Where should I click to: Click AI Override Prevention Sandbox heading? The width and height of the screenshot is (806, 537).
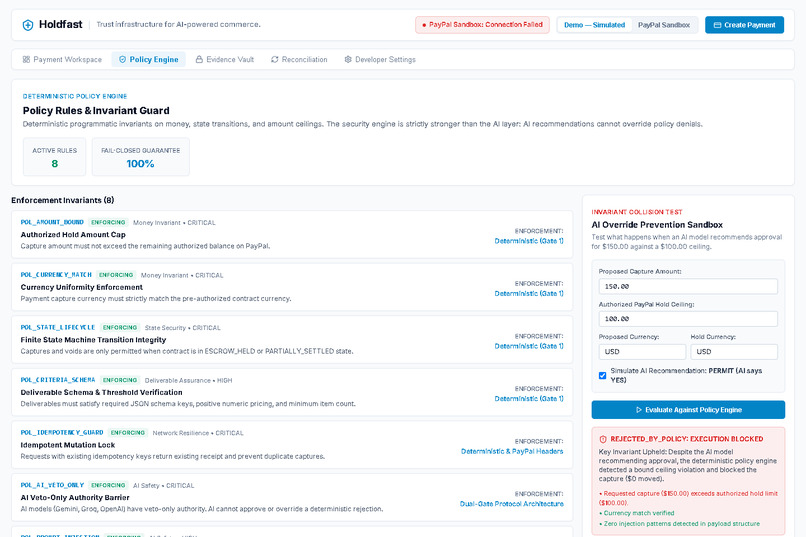point(657,225)
